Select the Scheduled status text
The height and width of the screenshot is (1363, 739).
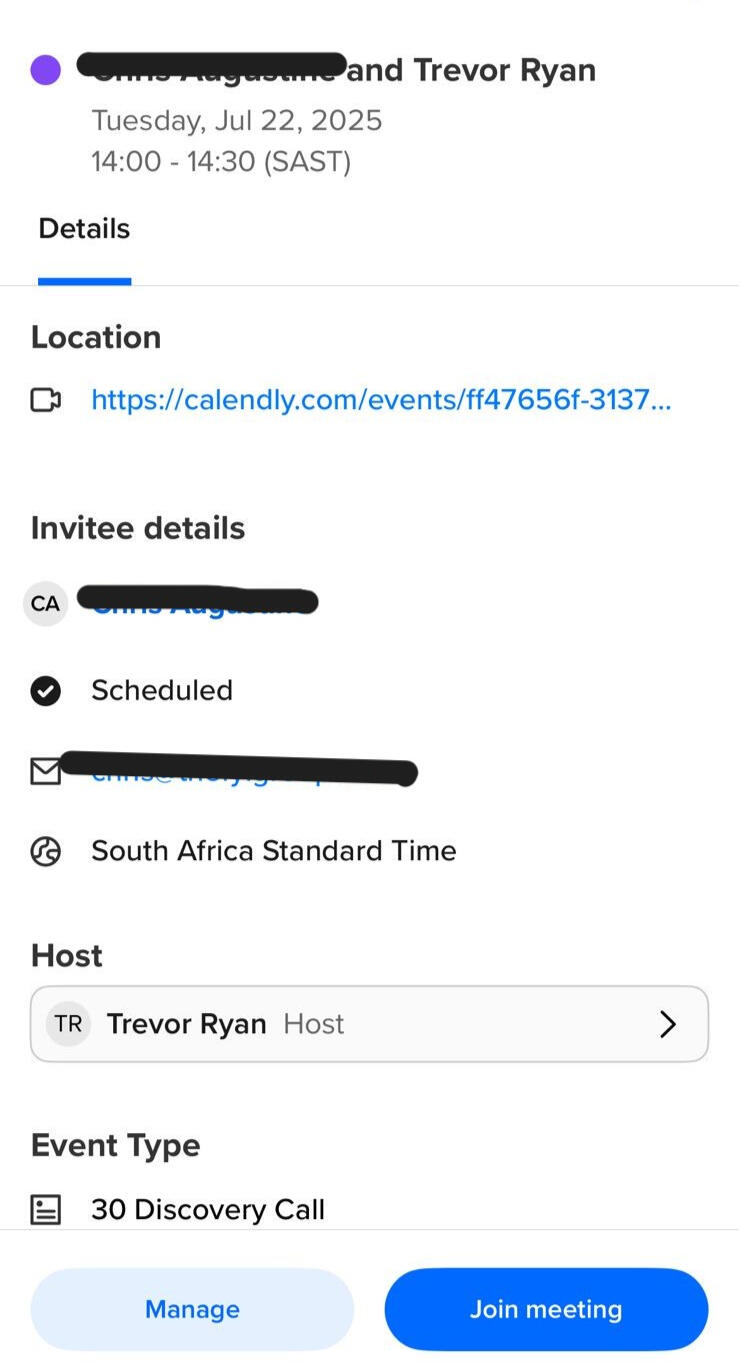pos(162,690)
